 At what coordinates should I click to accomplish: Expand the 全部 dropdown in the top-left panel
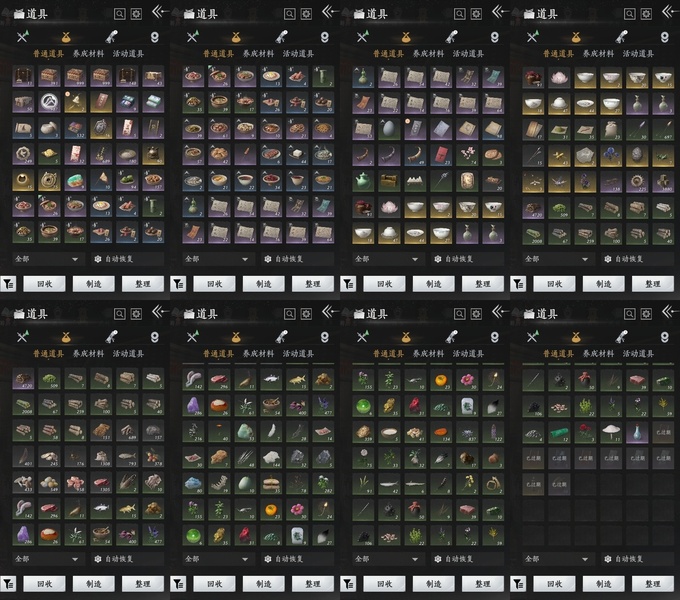pyautogui.click(x=47, y=259)
